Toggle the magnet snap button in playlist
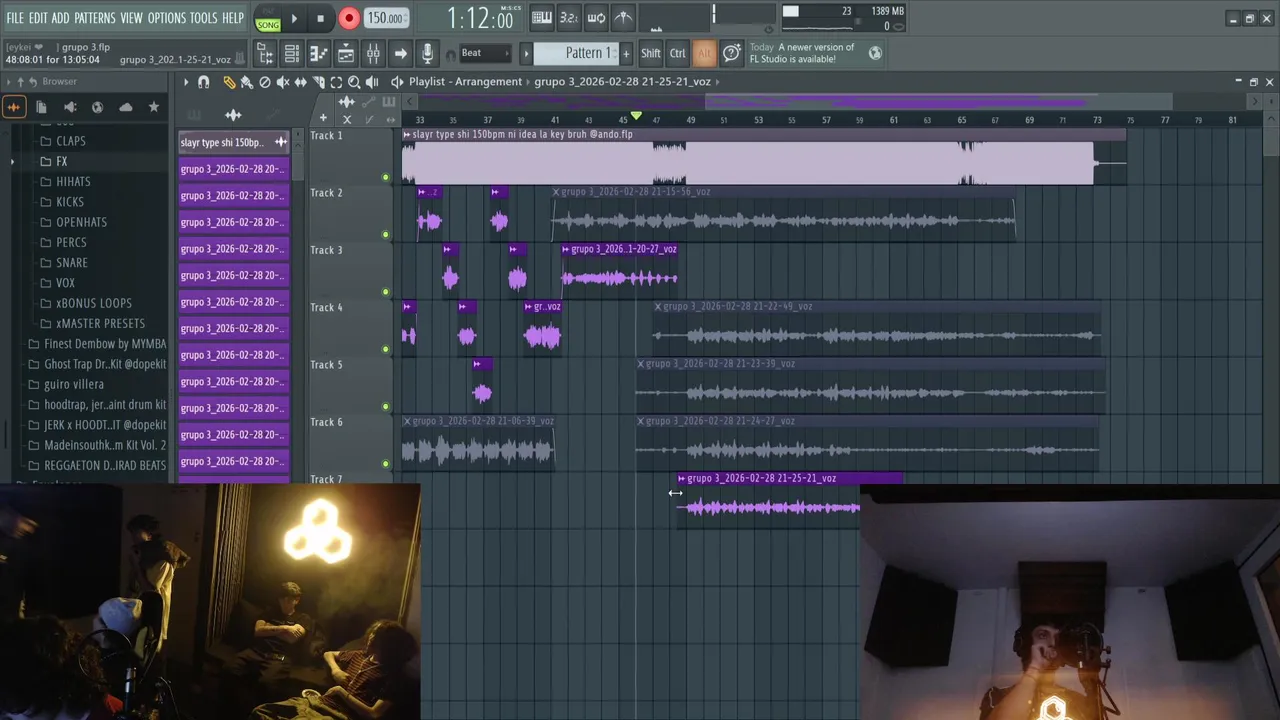This screenshot has height=720, width=1280. tap(204, 82)
